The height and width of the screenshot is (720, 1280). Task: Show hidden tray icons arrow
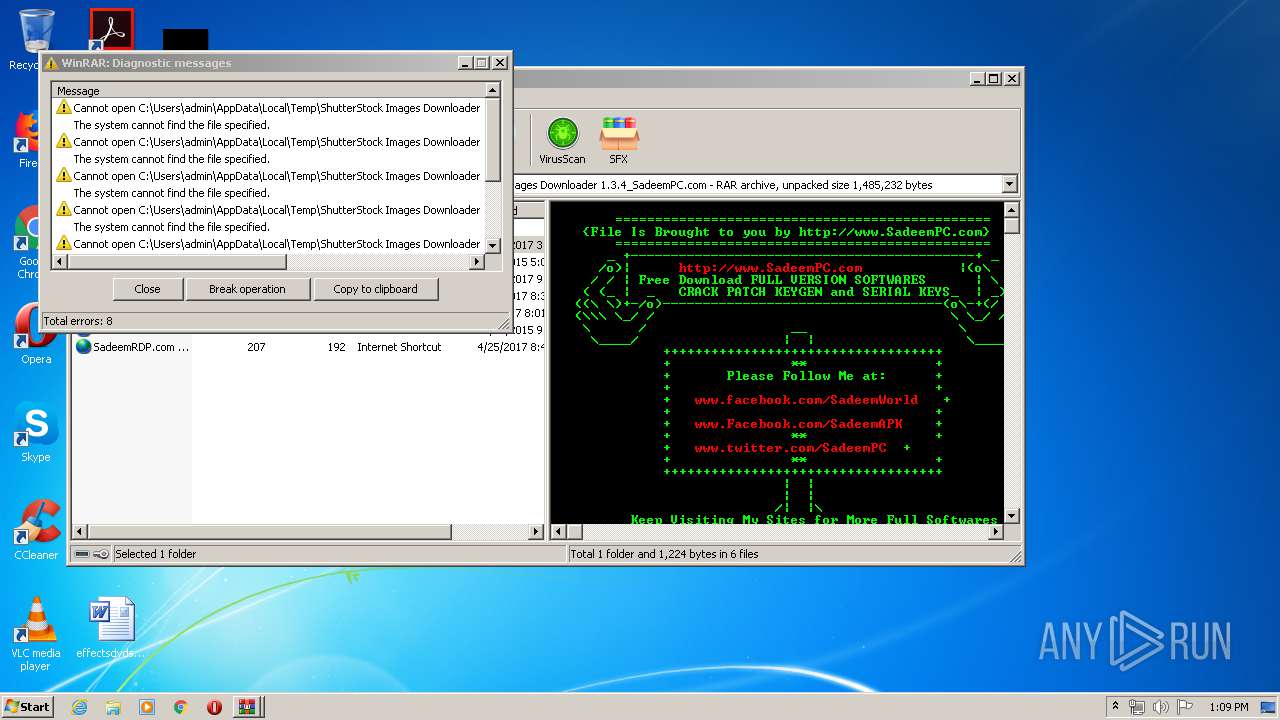[x=1115, y=707]
